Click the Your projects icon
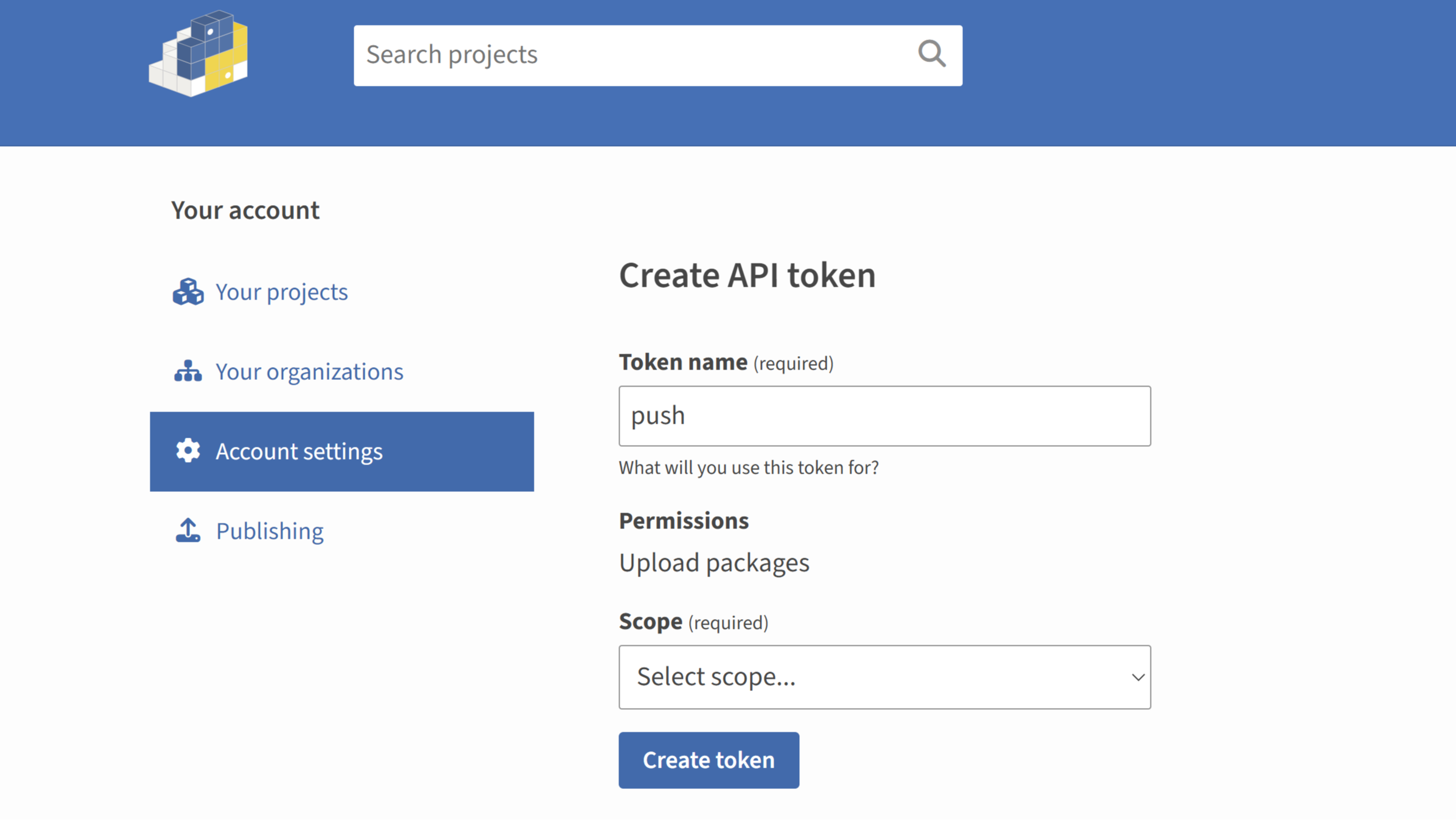This screenshot has height=820, width=1456. click(189, 291)
